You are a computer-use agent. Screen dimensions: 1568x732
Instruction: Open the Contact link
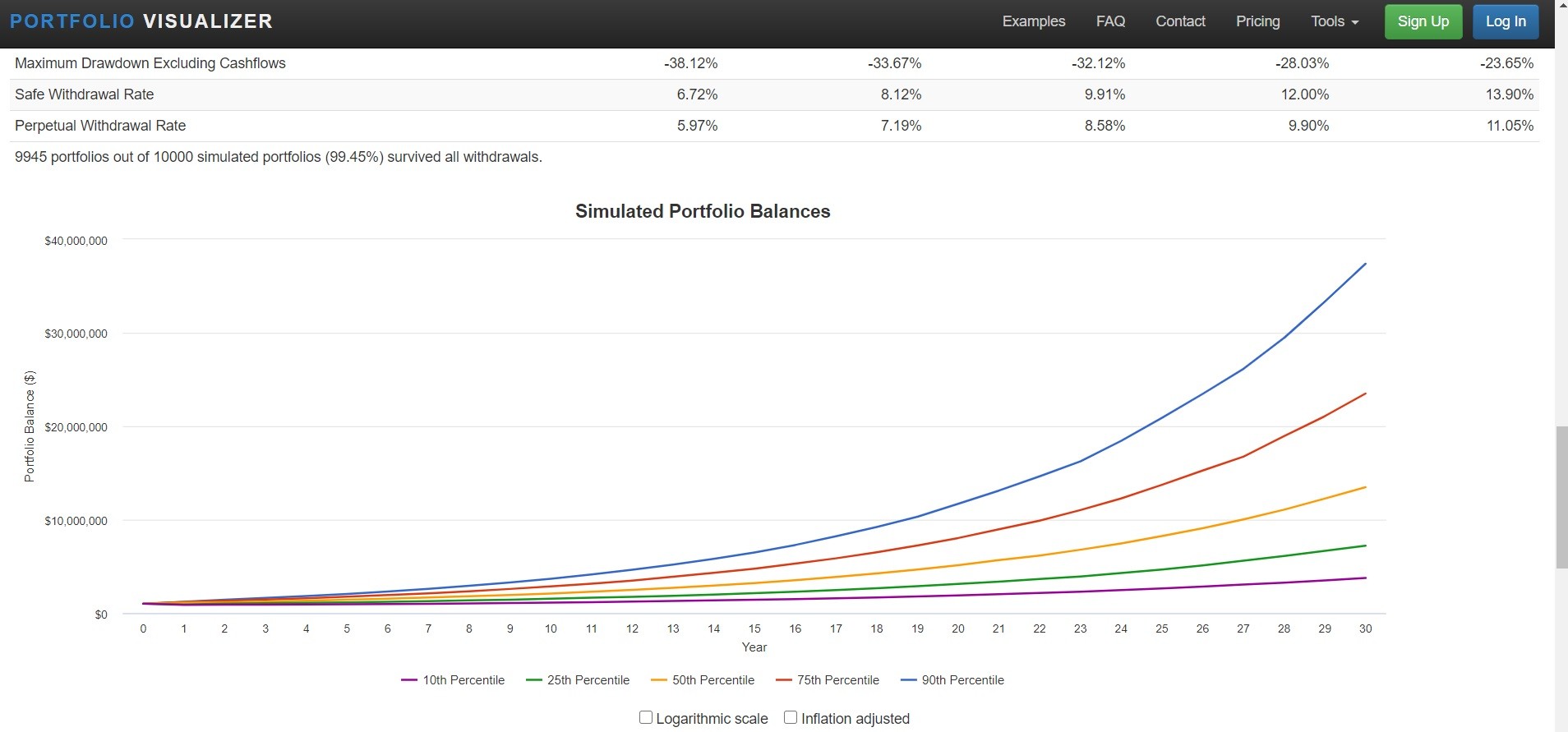click(1180, 21)
